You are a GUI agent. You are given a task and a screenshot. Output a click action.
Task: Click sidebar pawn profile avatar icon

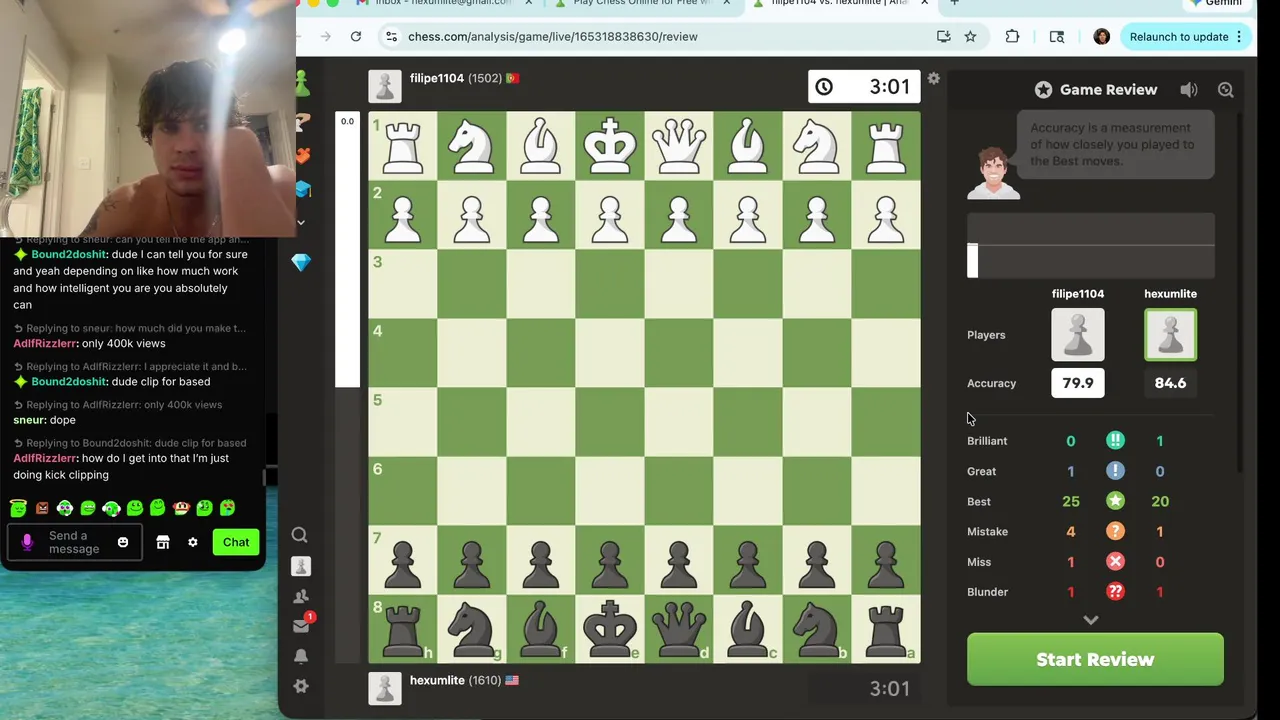300,566
